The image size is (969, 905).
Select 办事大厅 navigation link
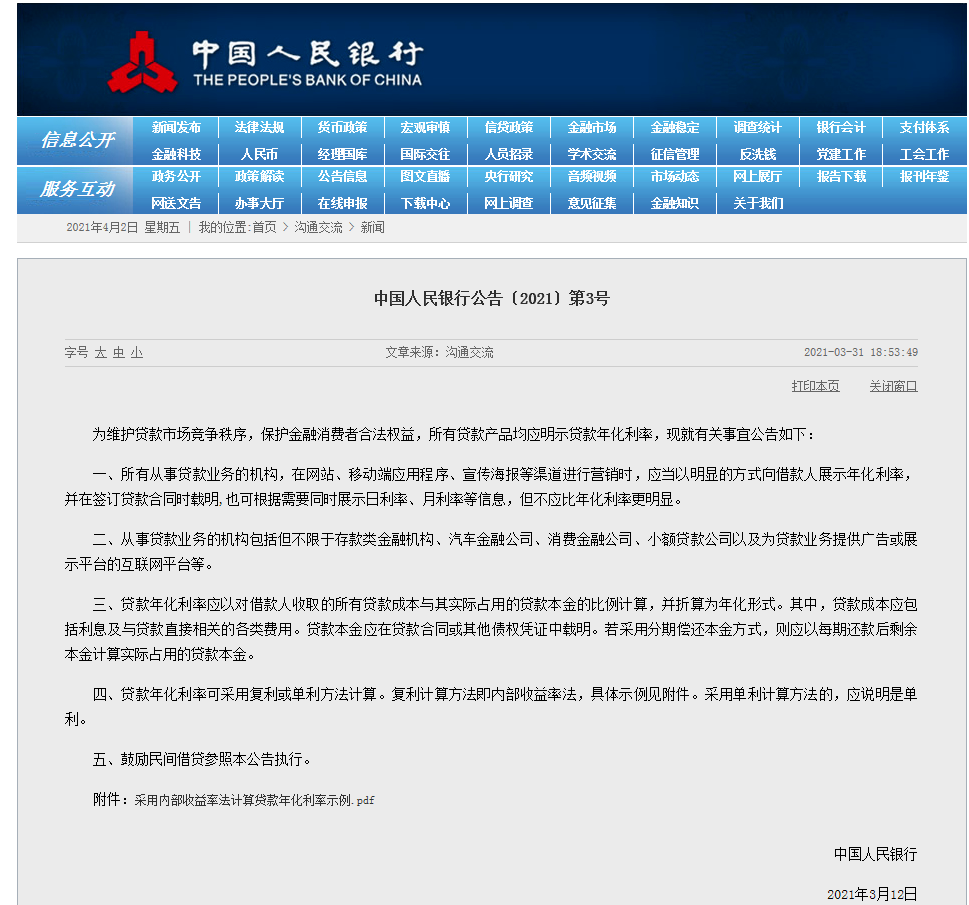[x=259, y=203]
